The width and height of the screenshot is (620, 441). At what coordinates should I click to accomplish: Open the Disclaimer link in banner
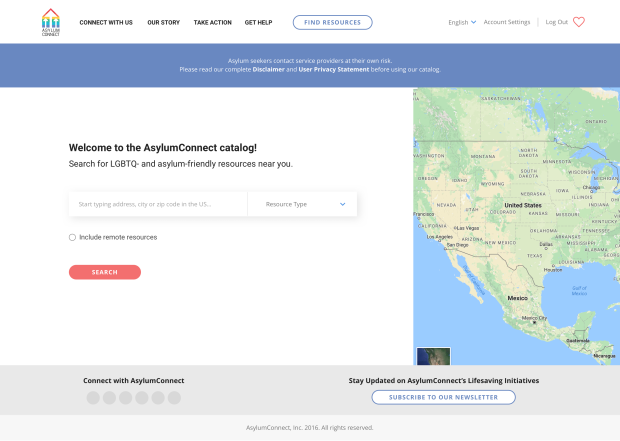click(268, 70)
